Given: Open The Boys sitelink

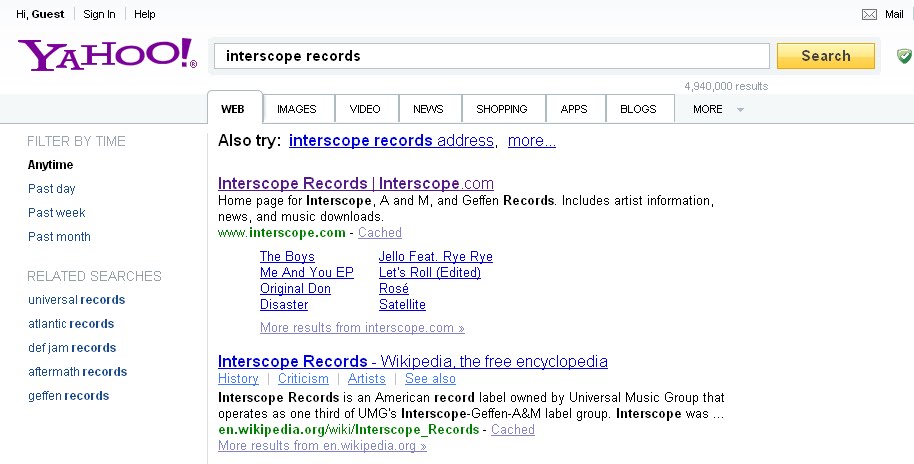Looking at the screenshot, I should 287,256.
